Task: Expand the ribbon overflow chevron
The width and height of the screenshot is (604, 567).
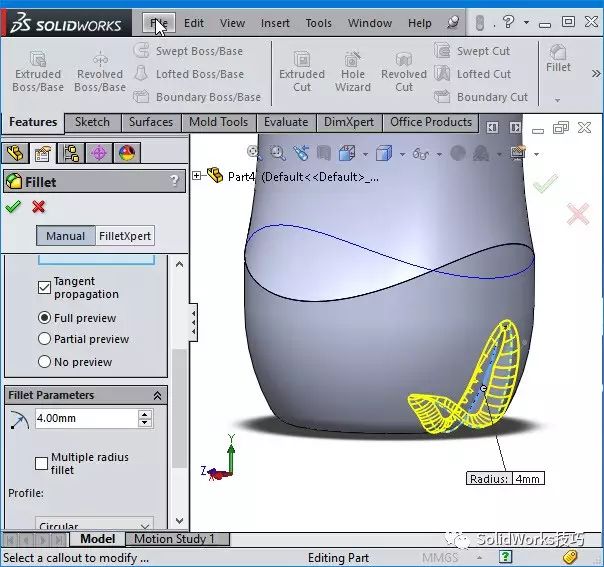Action: point(596,73)
